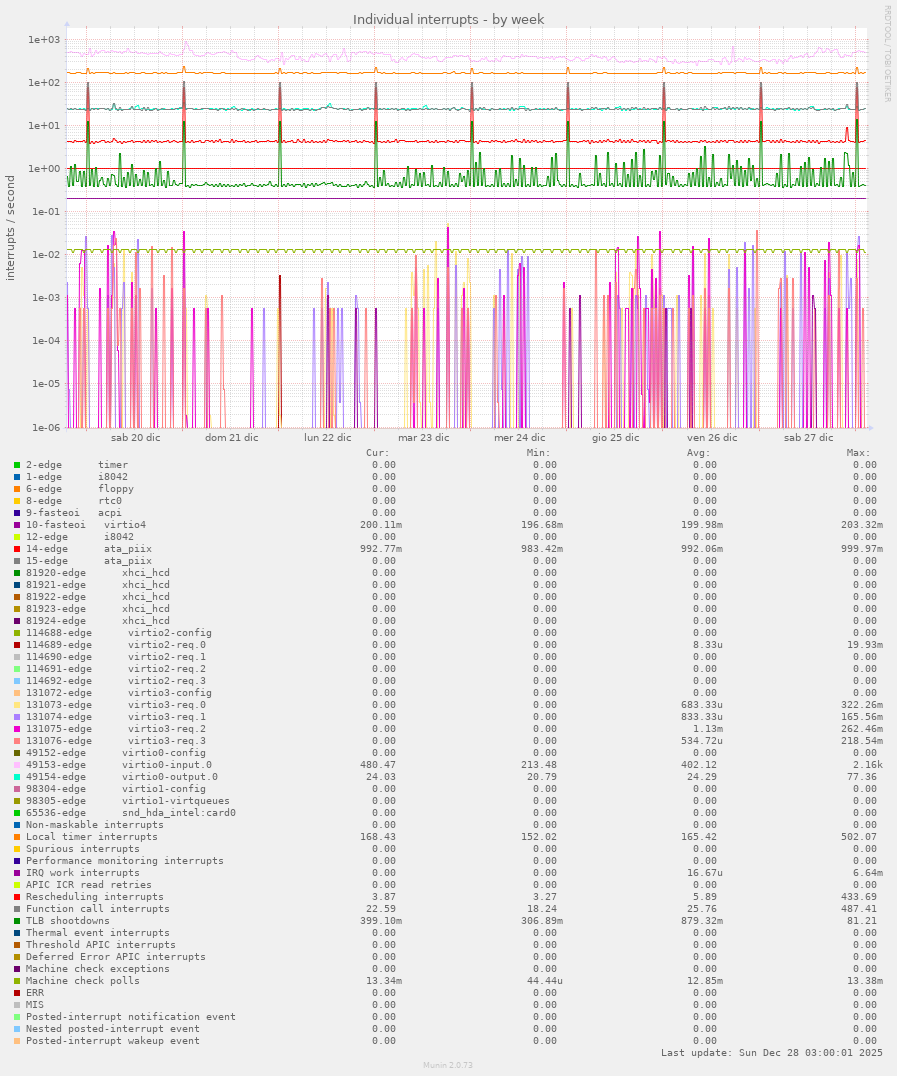Screen dimensions: 897x1076
Task: Click the 'ven 26 dic' date label
Action: (x=712, y=438)
